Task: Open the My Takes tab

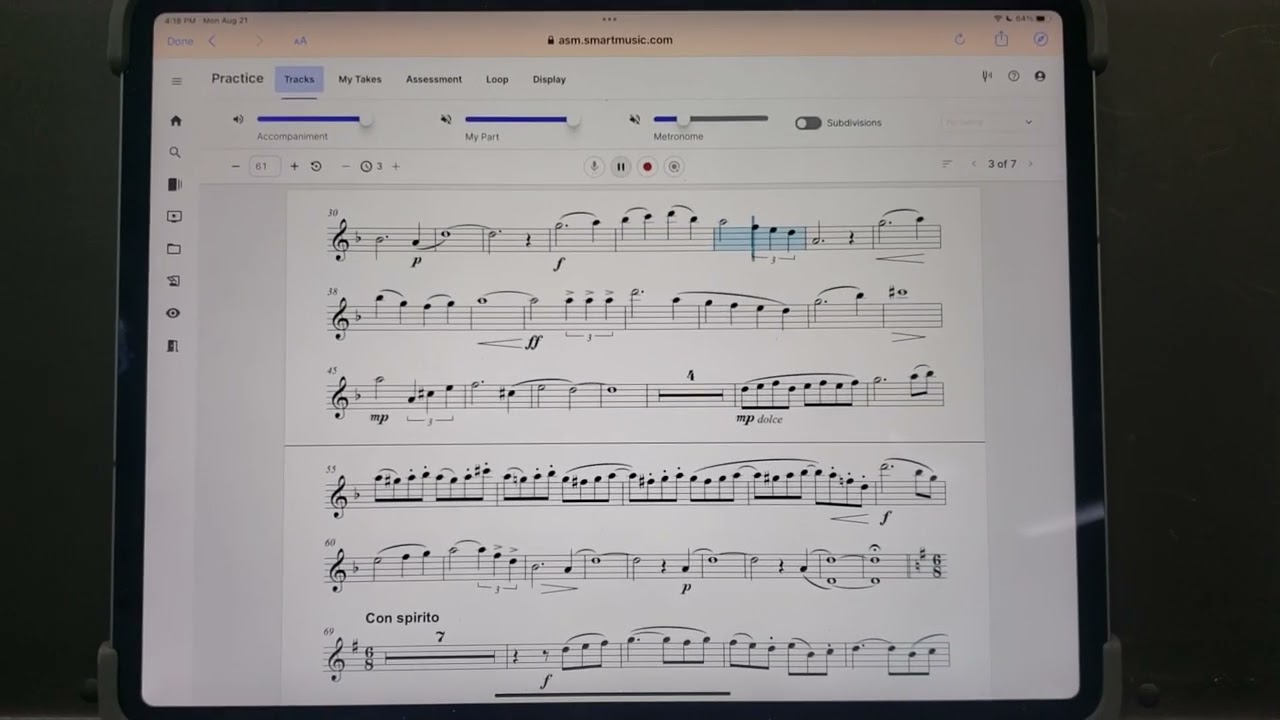Action: [360, 79]
